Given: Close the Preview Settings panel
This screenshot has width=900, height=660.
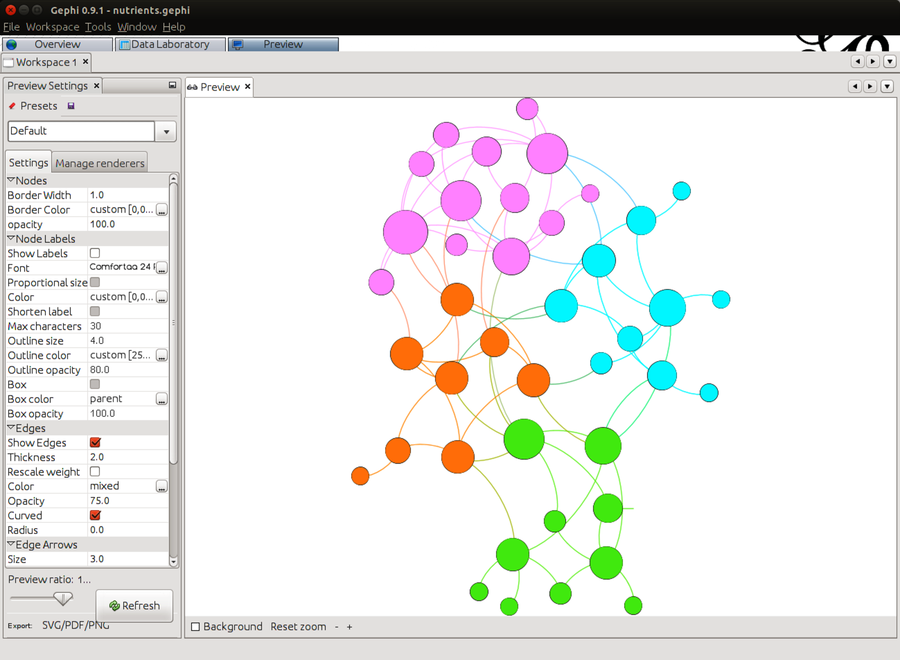Looking at the screenshot, I should coord(96,86).
